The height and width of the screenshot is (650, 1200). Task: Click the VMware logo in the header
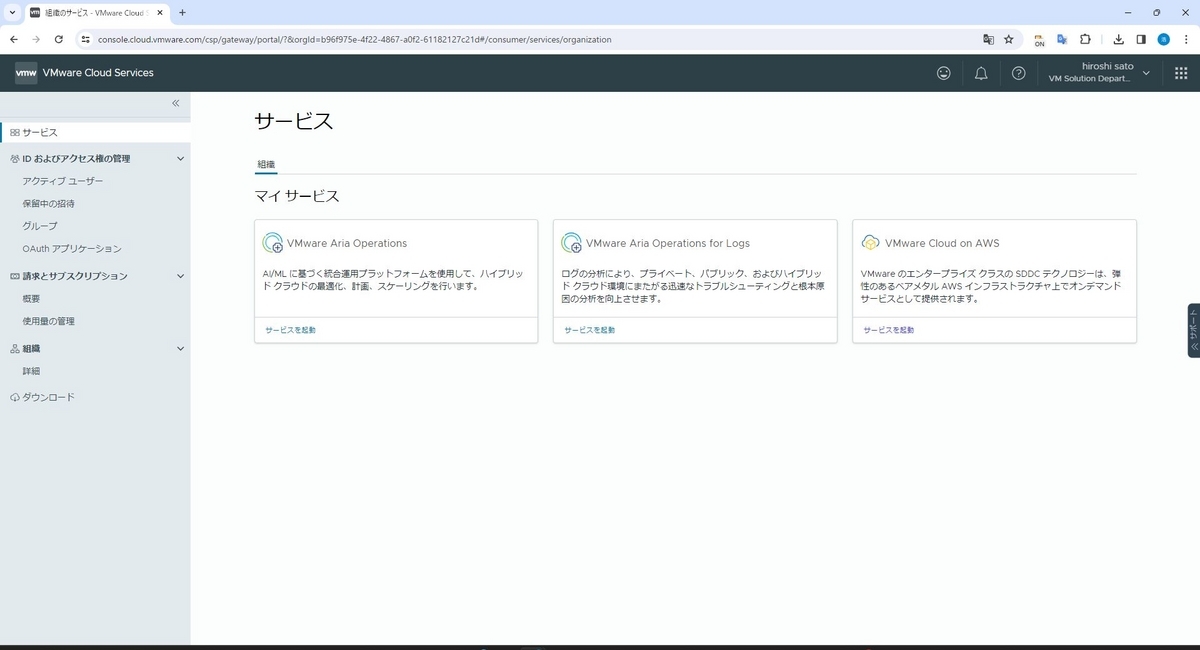[26, 73]
